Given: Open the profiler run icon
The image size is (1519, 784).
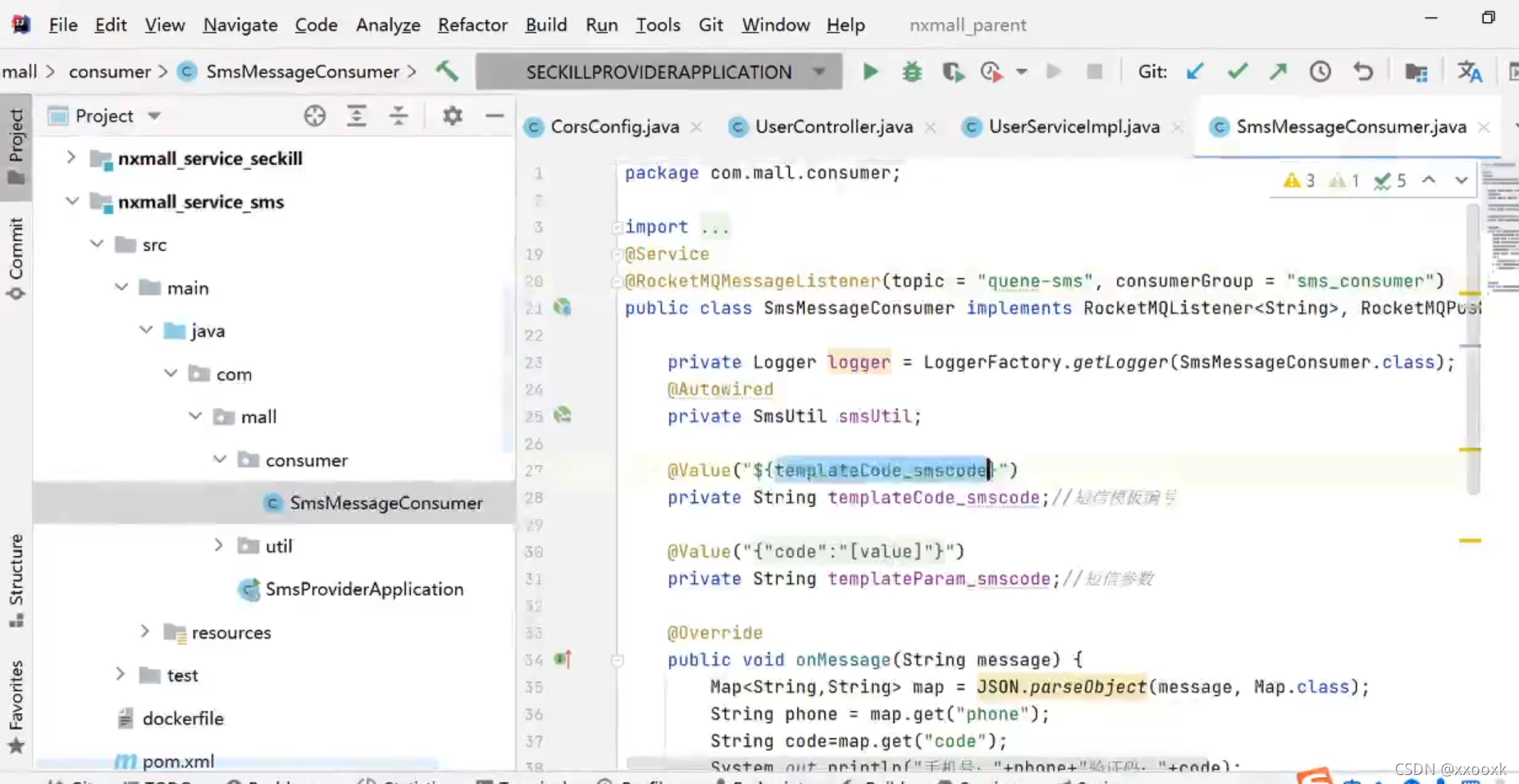Looking at the screenshot, I should point(992,72).
